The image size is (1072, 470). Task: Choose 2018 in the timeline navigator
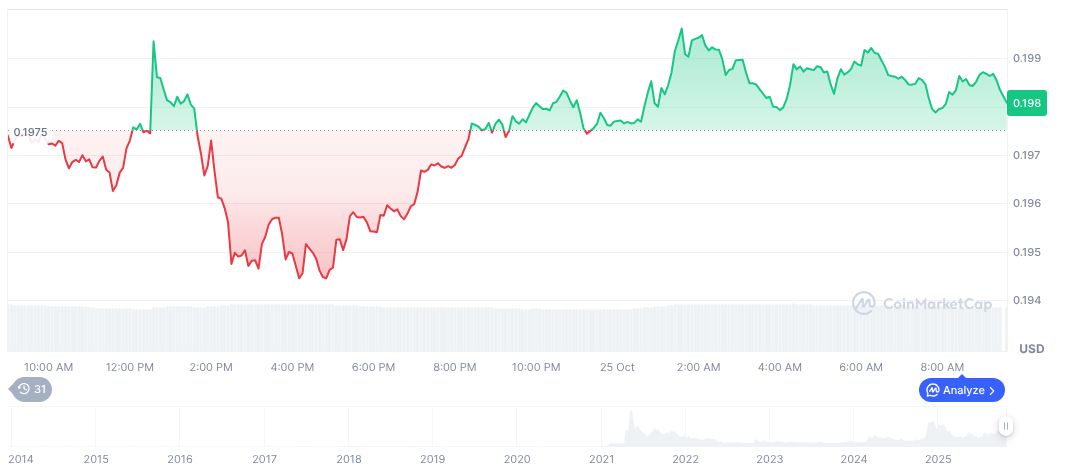point(348,459)
